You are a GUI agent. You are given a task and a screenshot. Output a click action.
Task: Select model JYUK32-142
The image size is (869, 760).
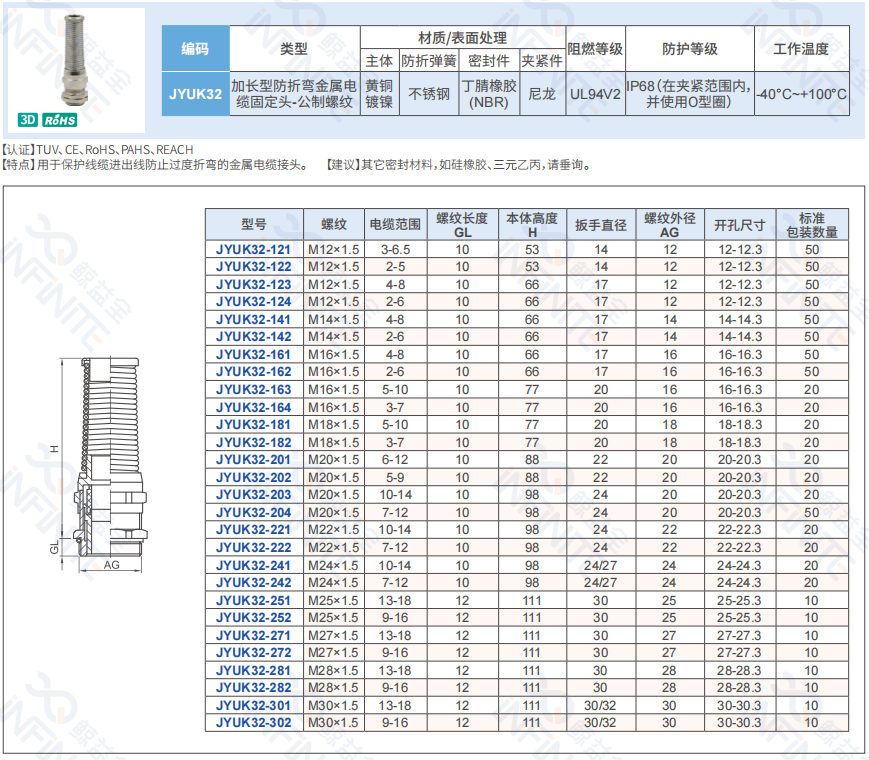tap(254, 336)
